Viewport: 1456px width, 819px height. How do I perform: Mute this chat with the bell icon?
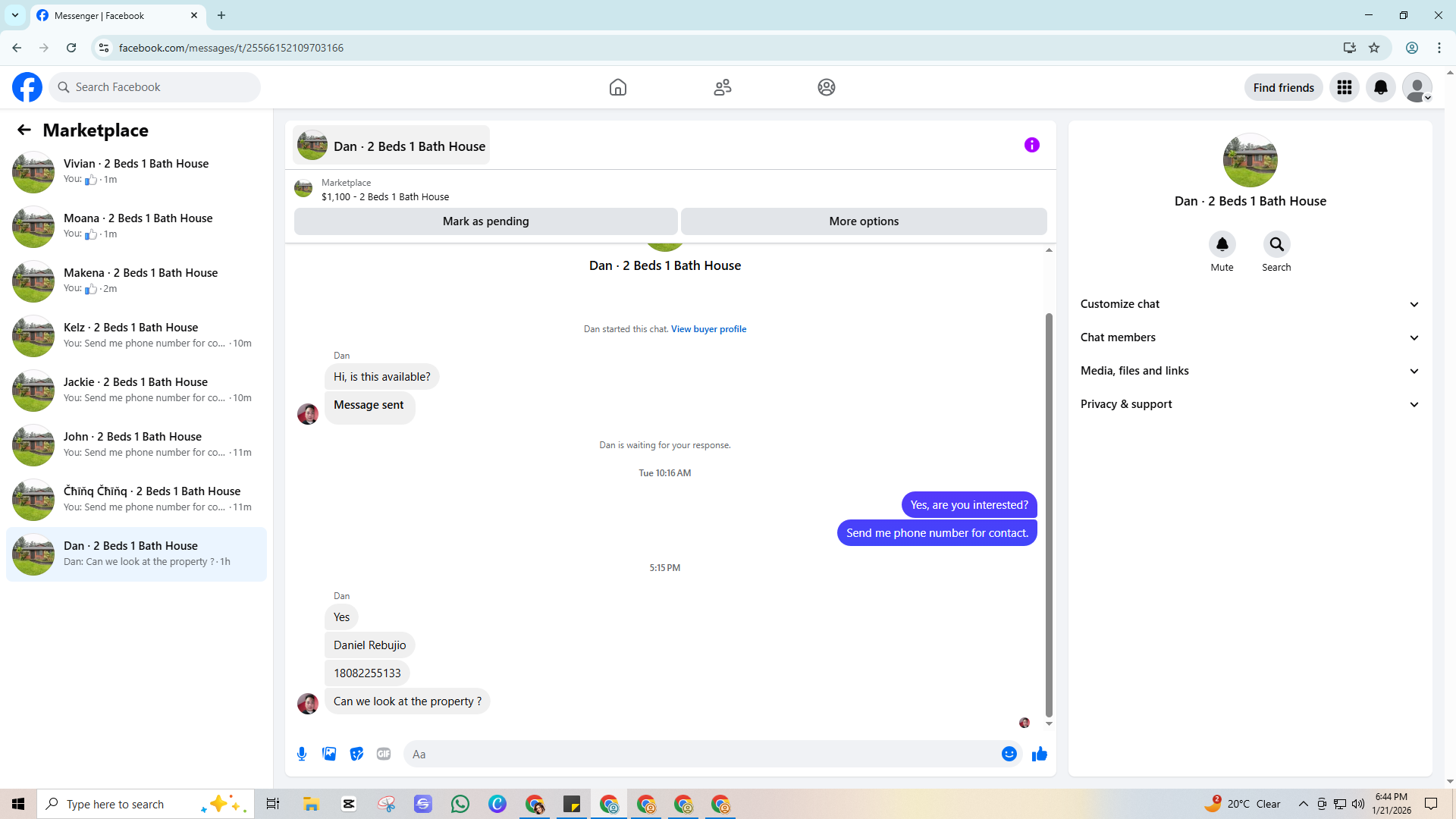point(1222,244)
